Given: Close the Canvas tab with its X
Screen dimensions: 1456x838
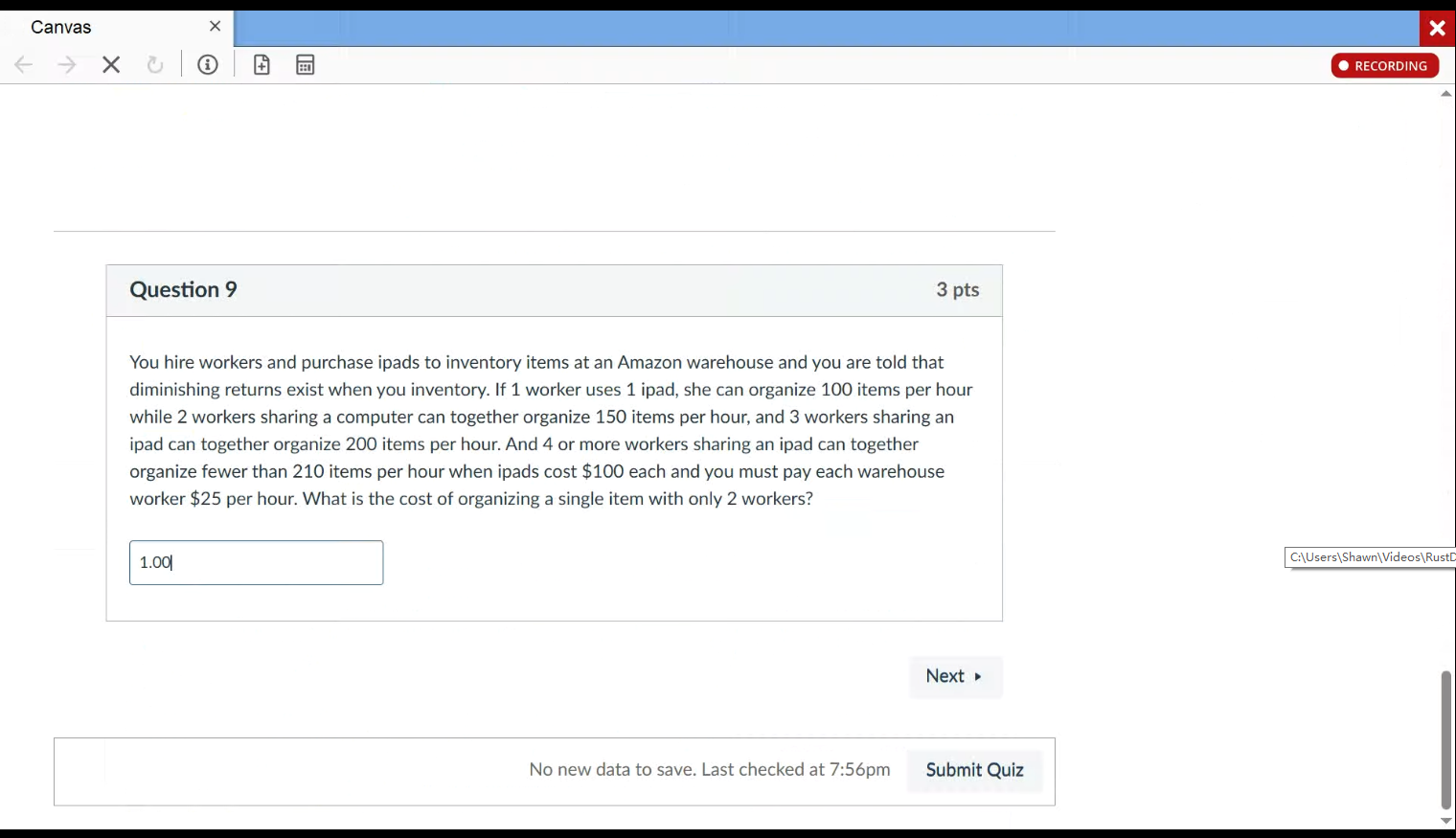Looking at the screenshot, I should coord(215,26).
